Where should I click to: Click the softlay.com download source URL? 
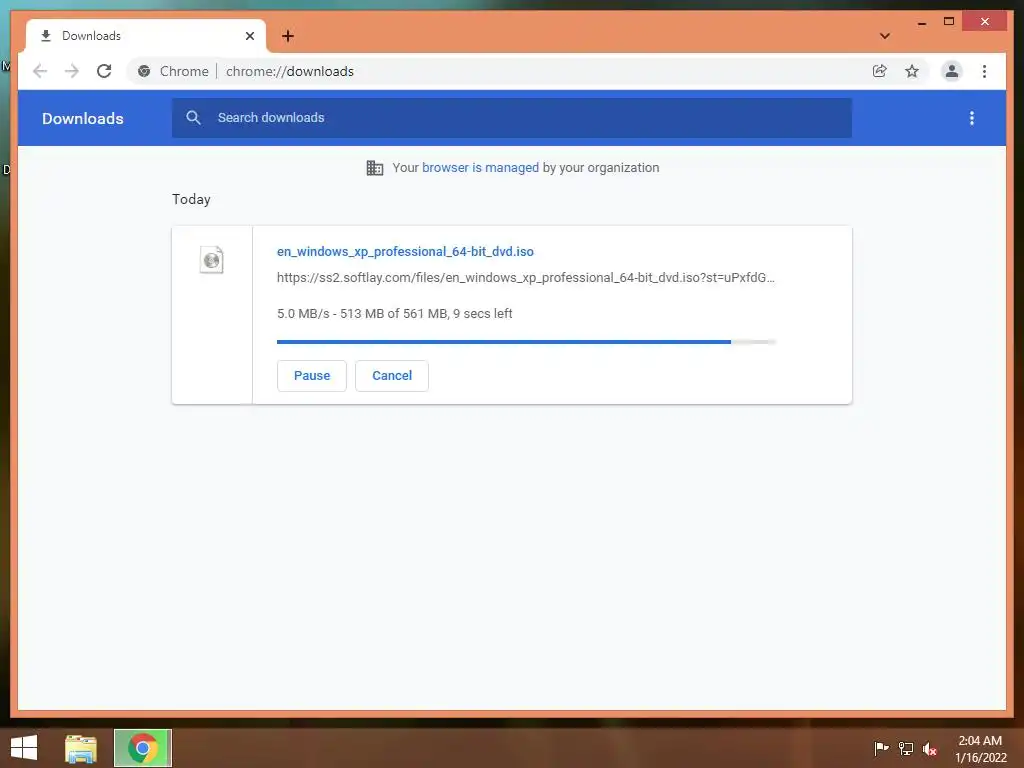pyautogui.click(x=526, y=278)
